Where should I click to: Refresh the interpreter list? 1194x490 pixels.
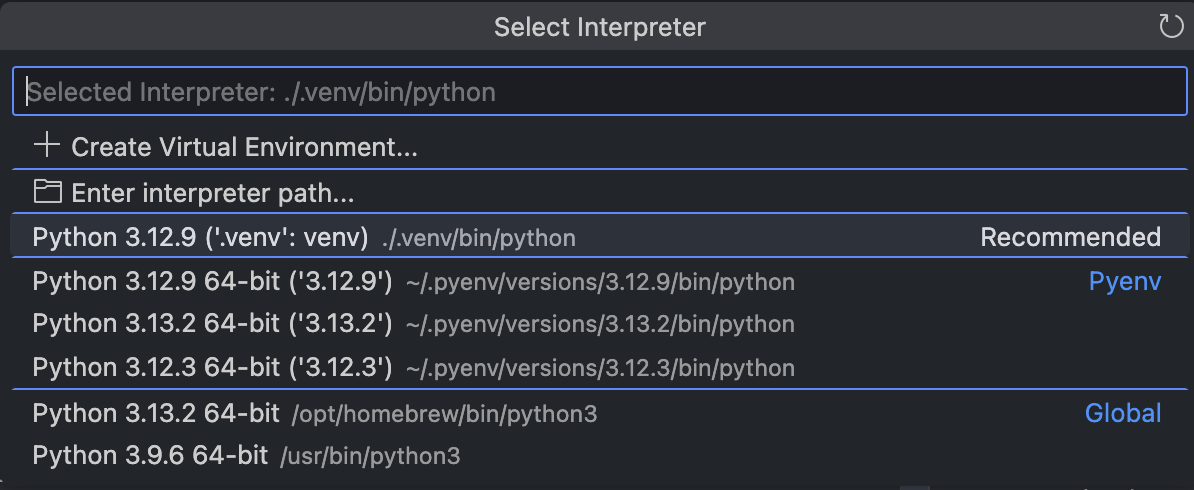pos(1170,27)
